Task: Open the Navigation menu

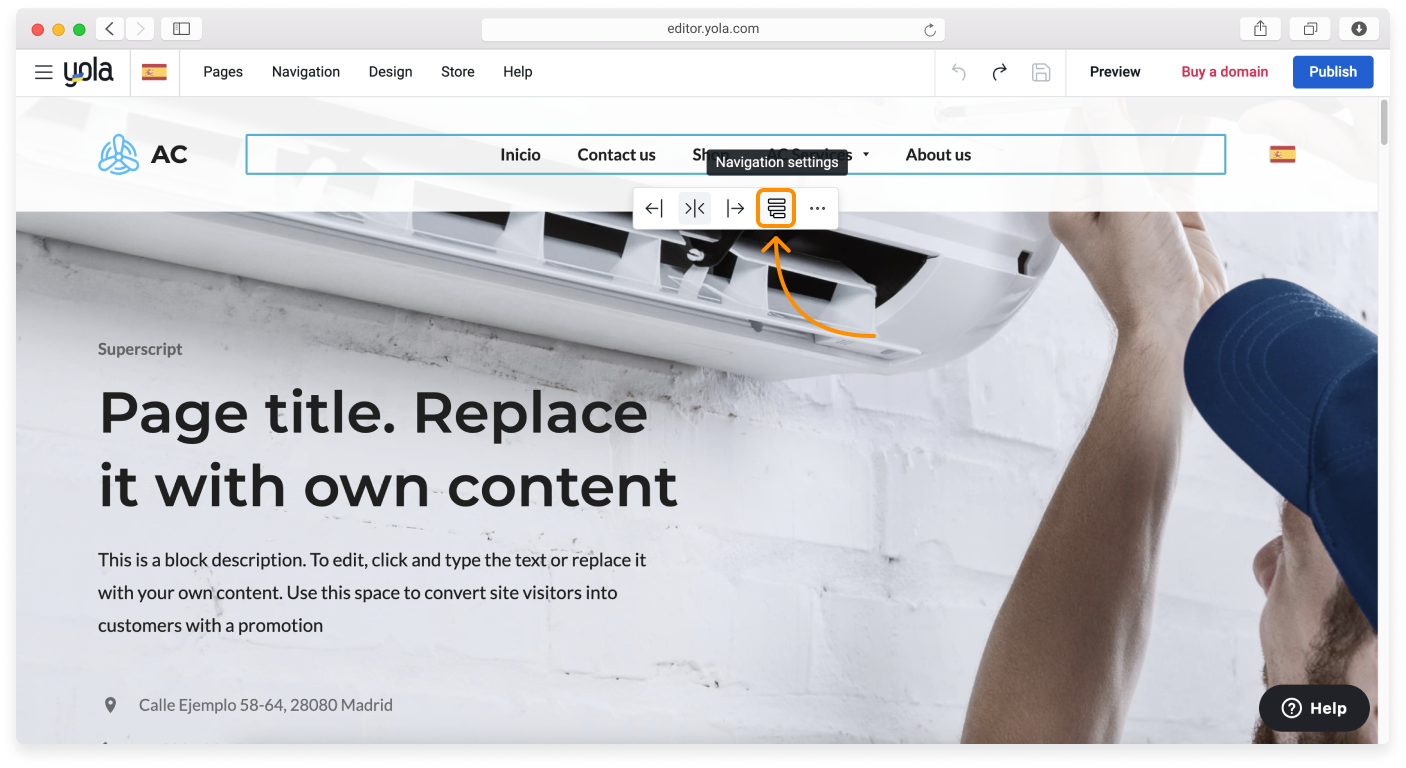Action: coord(305,72)
